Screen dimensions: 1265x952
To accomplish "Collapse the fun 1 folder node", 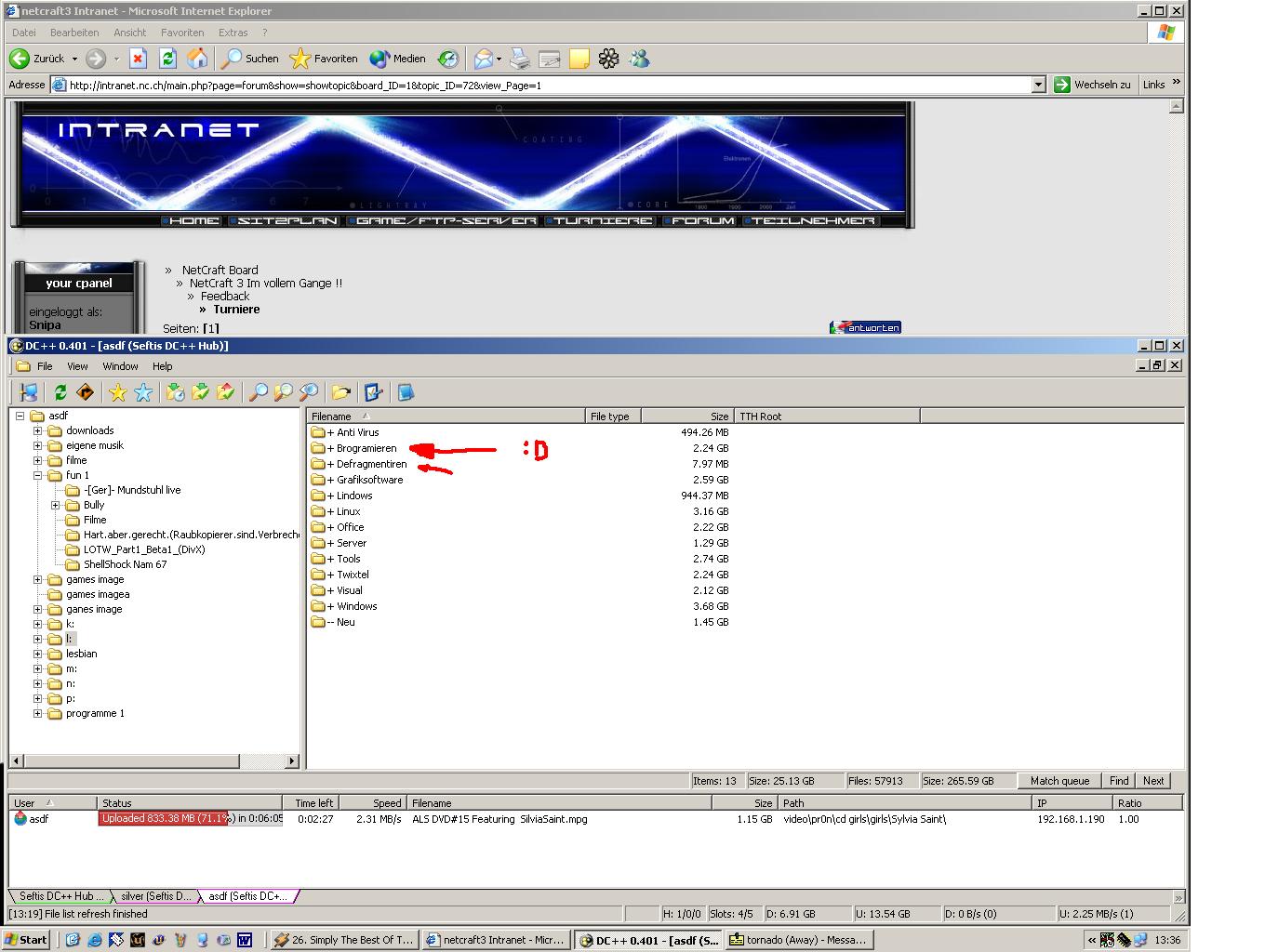I will [38, 475].
